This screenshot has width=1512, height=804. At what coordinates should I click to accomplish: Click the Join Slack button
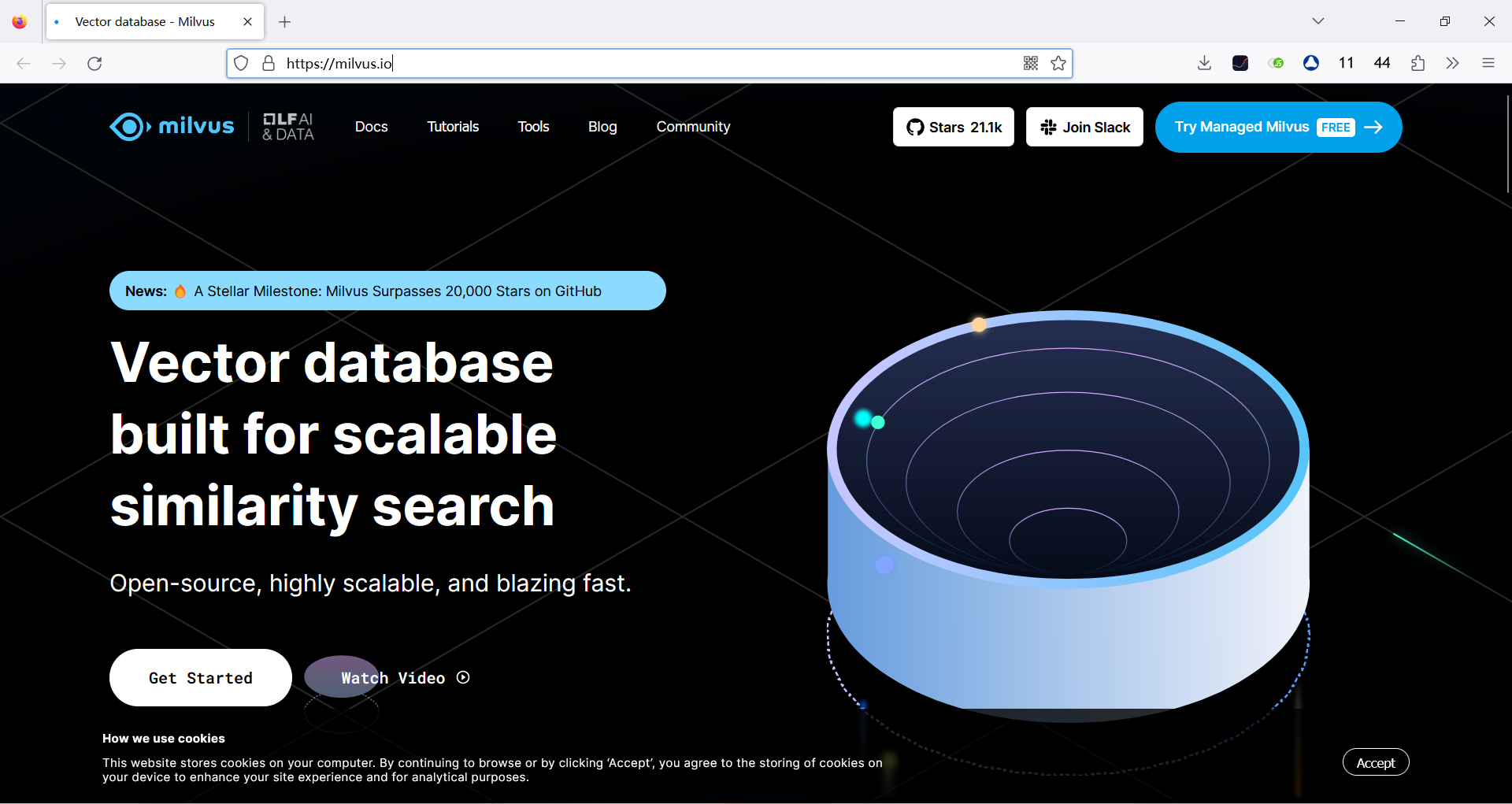[1084, 127]
